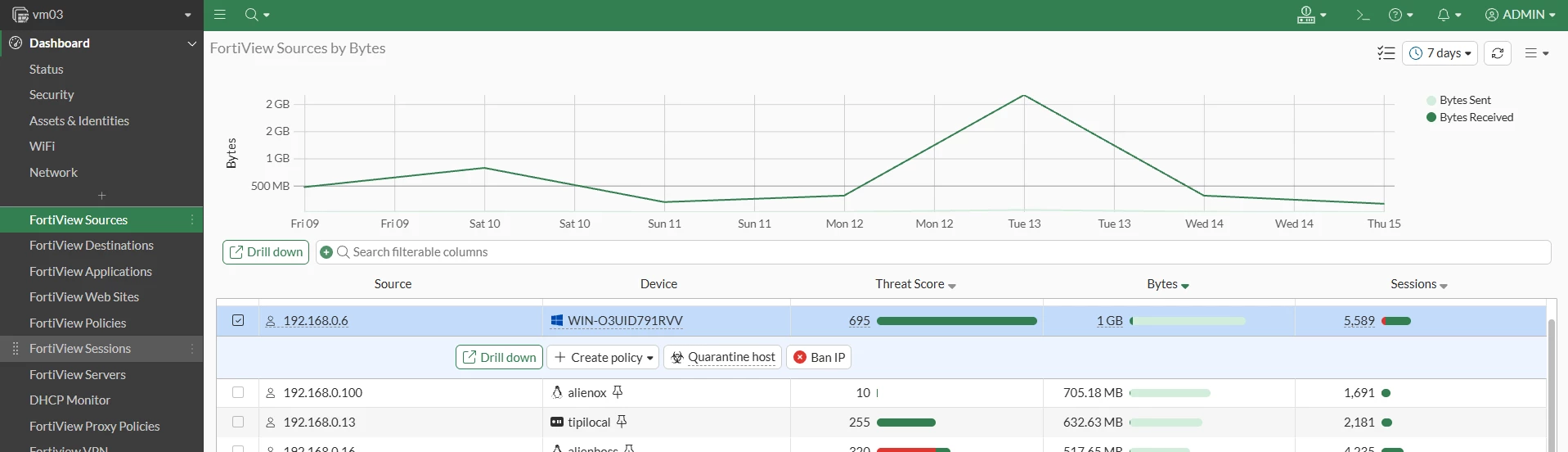Toggle the Bytes Sent legend series
This screenshot has width=1568, height=452.
click(x=1458, y=100)
